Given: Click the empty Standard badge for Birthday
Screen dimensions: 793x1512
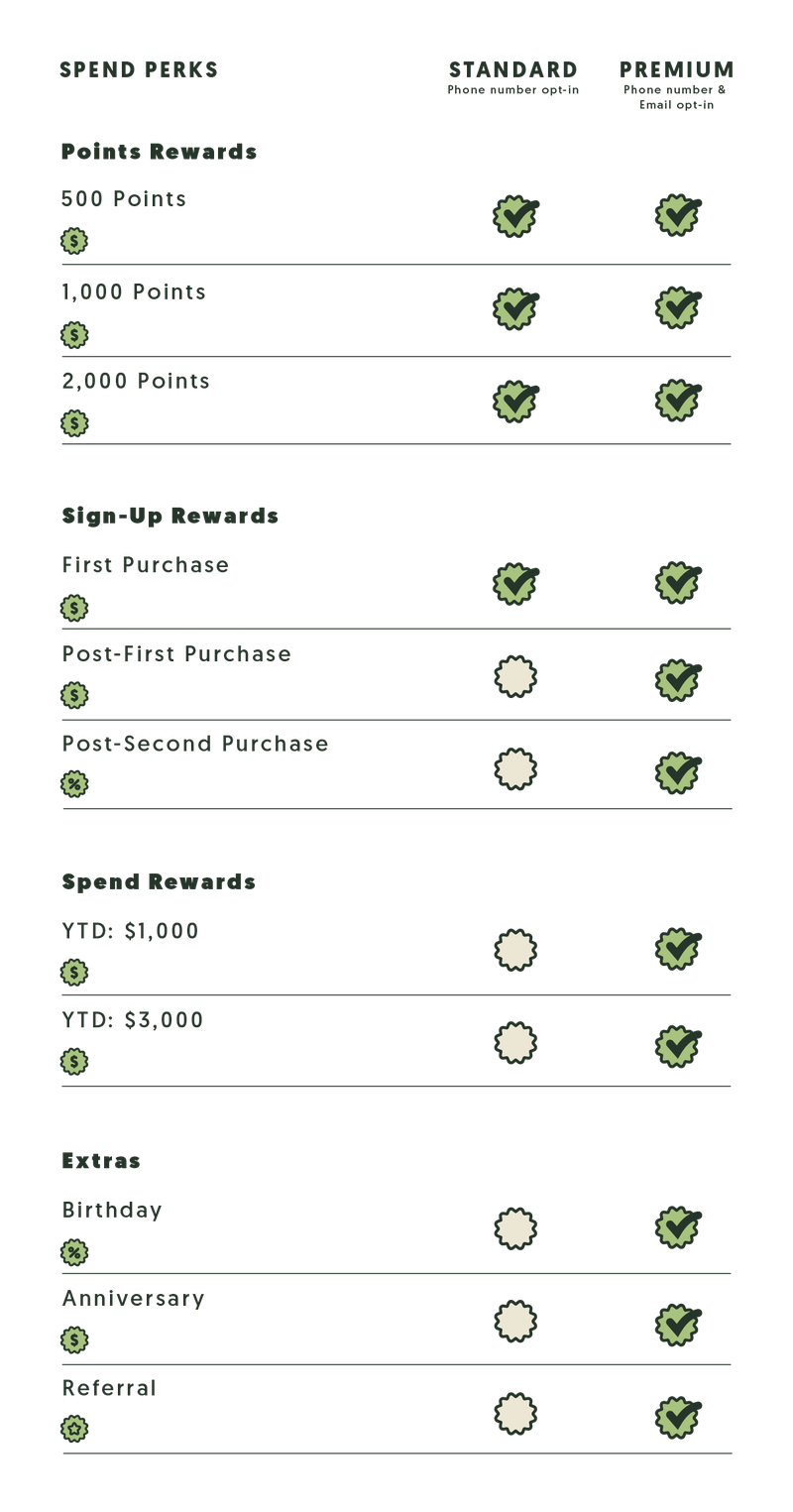Looking at the screenshot, I should click(515, 1229).
